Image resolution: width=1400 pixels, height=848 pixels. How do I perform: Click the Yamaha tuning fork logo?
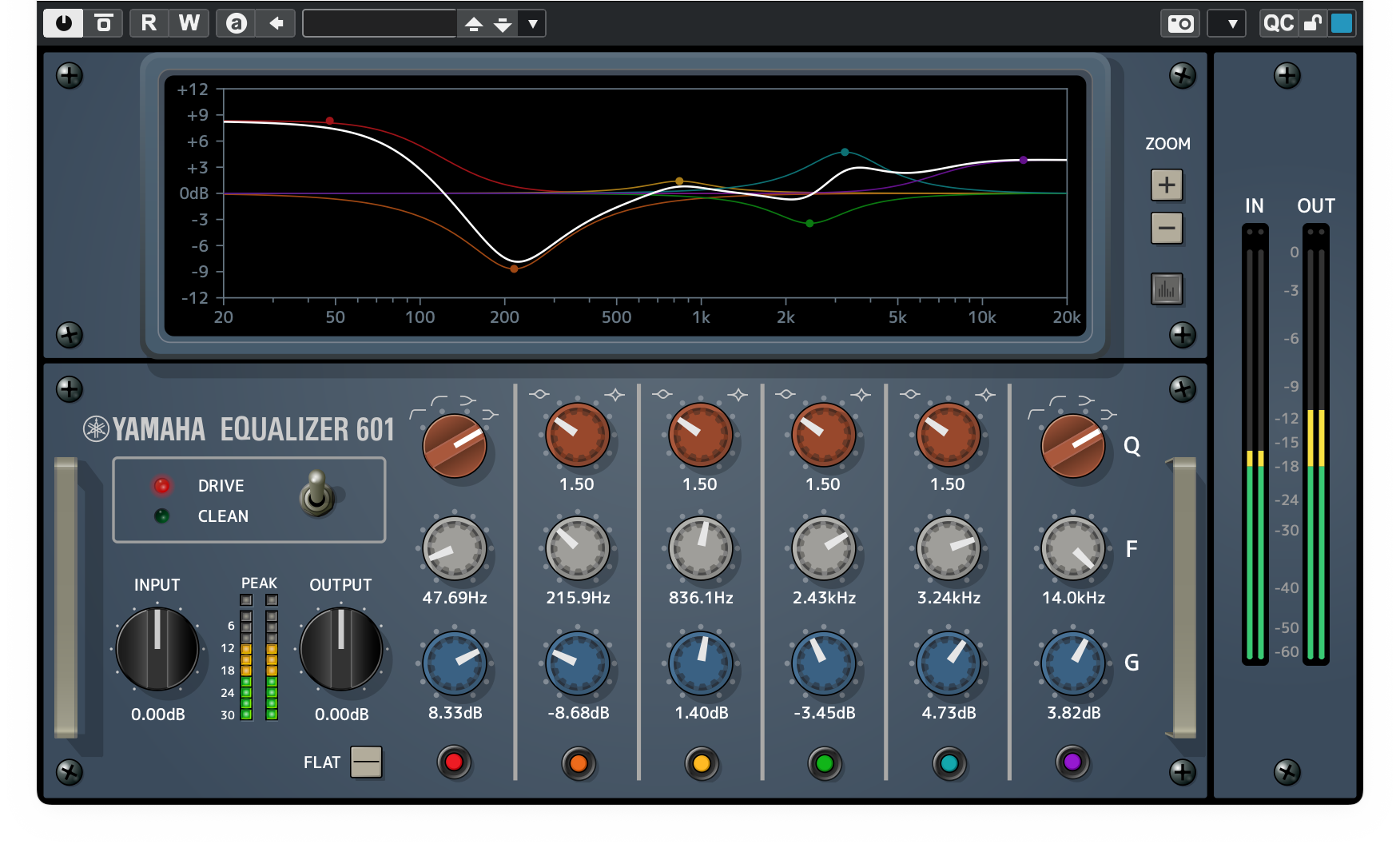[x=96, y=429]
